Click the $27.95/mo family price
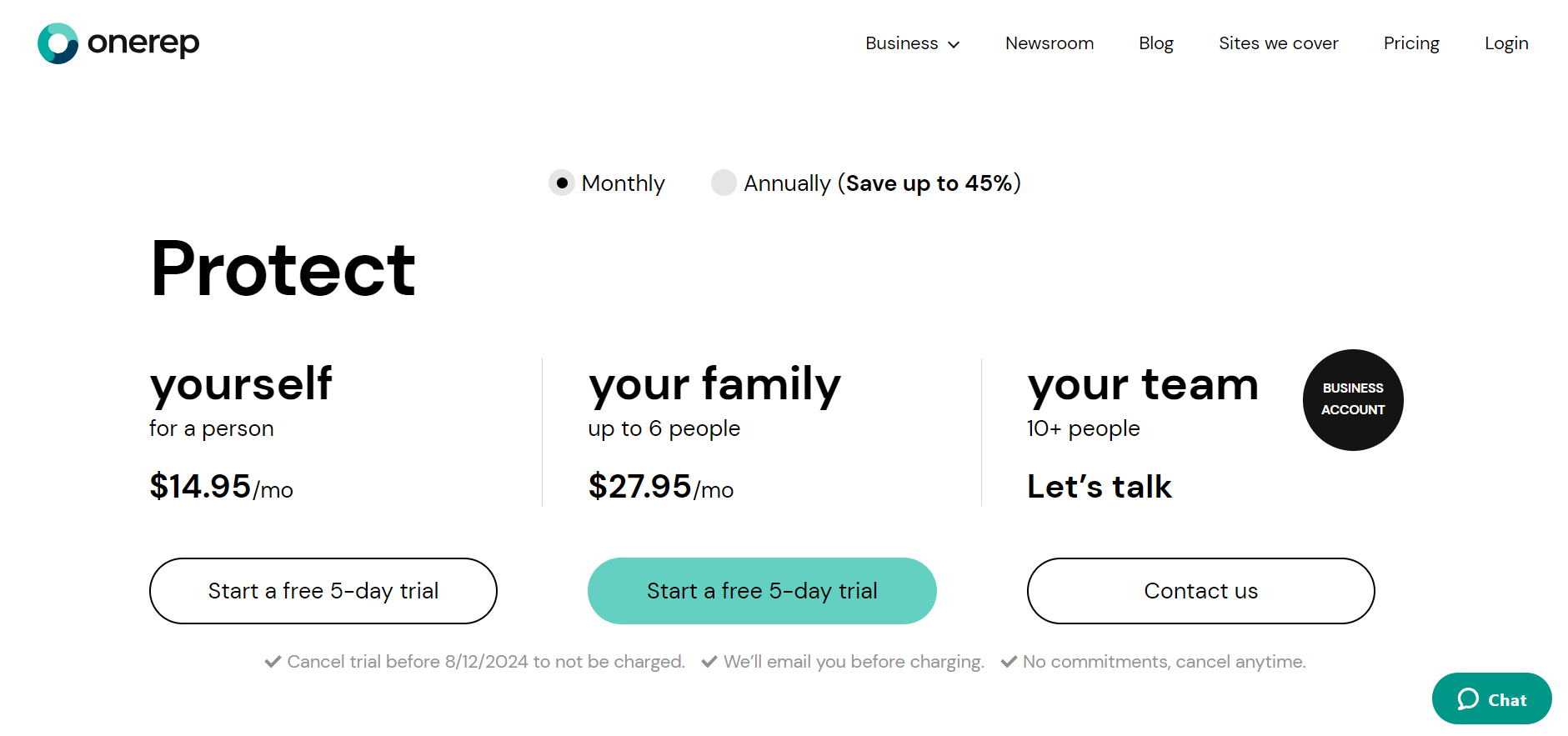 (660, 487)
